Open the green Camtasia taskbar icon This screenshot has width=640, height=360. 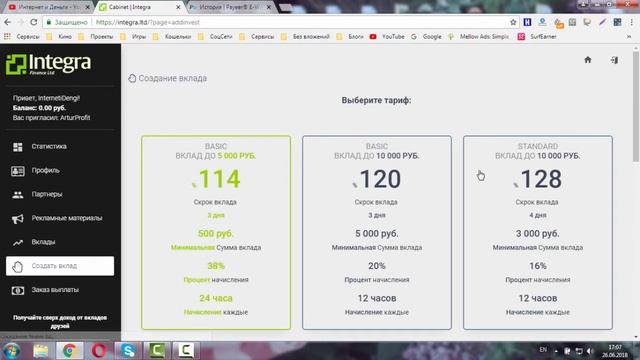pos(157,351)
